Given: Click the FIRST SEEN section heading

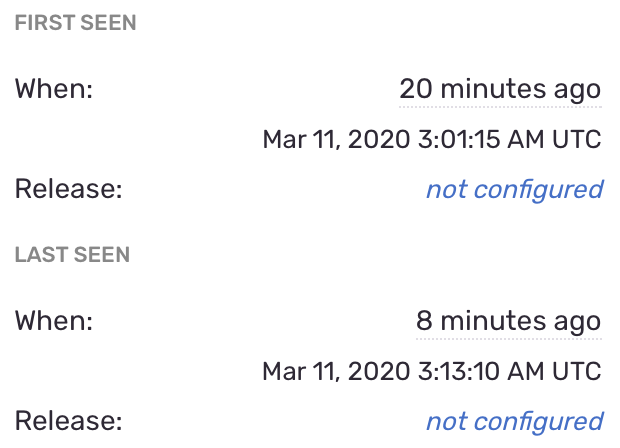Looking at the screenshot, I should click(75, 23).
